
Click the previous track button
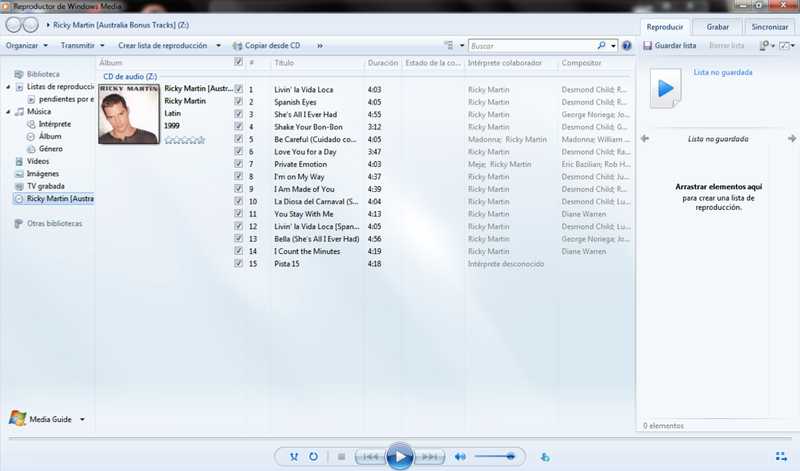(x=370, y=457)
